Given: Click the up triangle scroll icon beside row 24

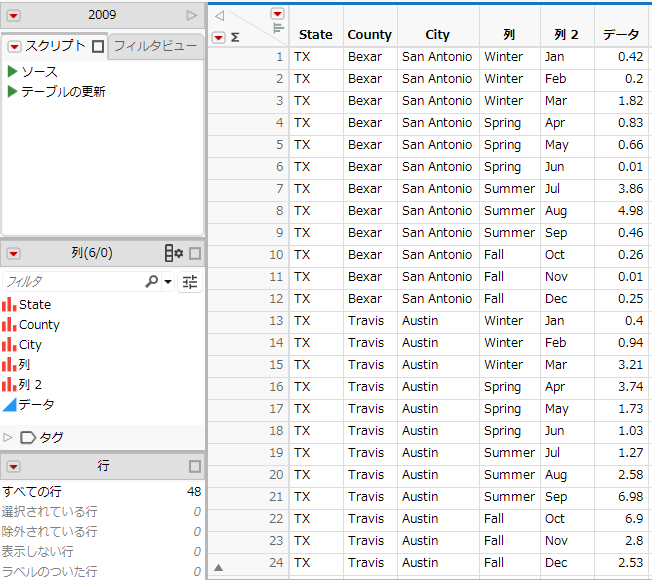Looking at the screenshot, I should [x=219, y=567].
